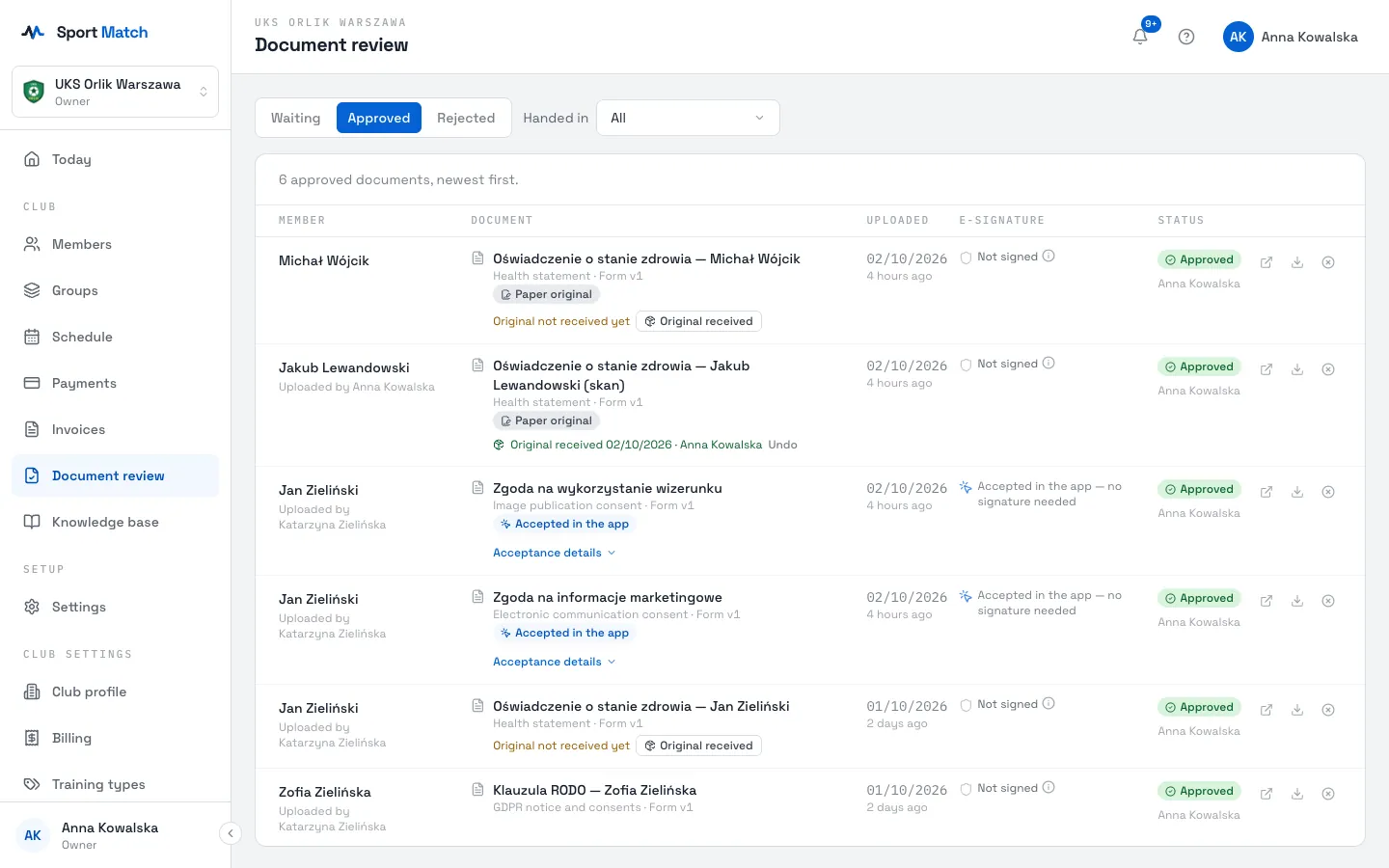
Task: Revoke approval on Michał Wójcik's row
Action: click(1328, 262)
